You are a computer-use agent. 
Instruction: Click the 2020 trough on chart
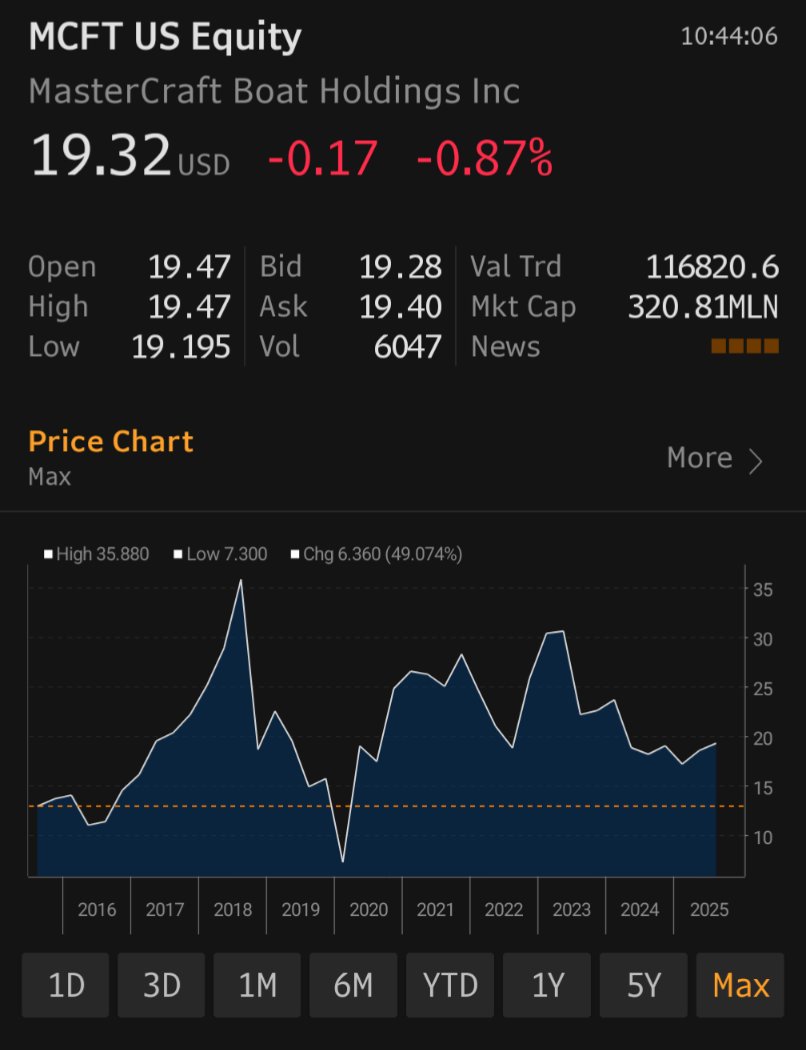[343, 861]
